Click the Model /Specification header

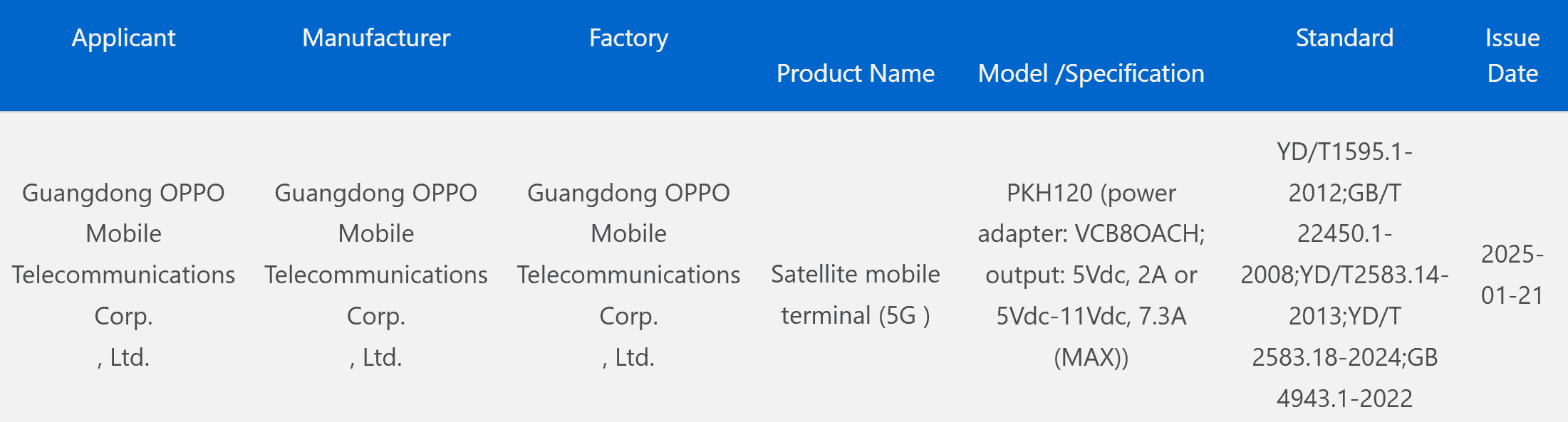click(x=1091, y=73)
